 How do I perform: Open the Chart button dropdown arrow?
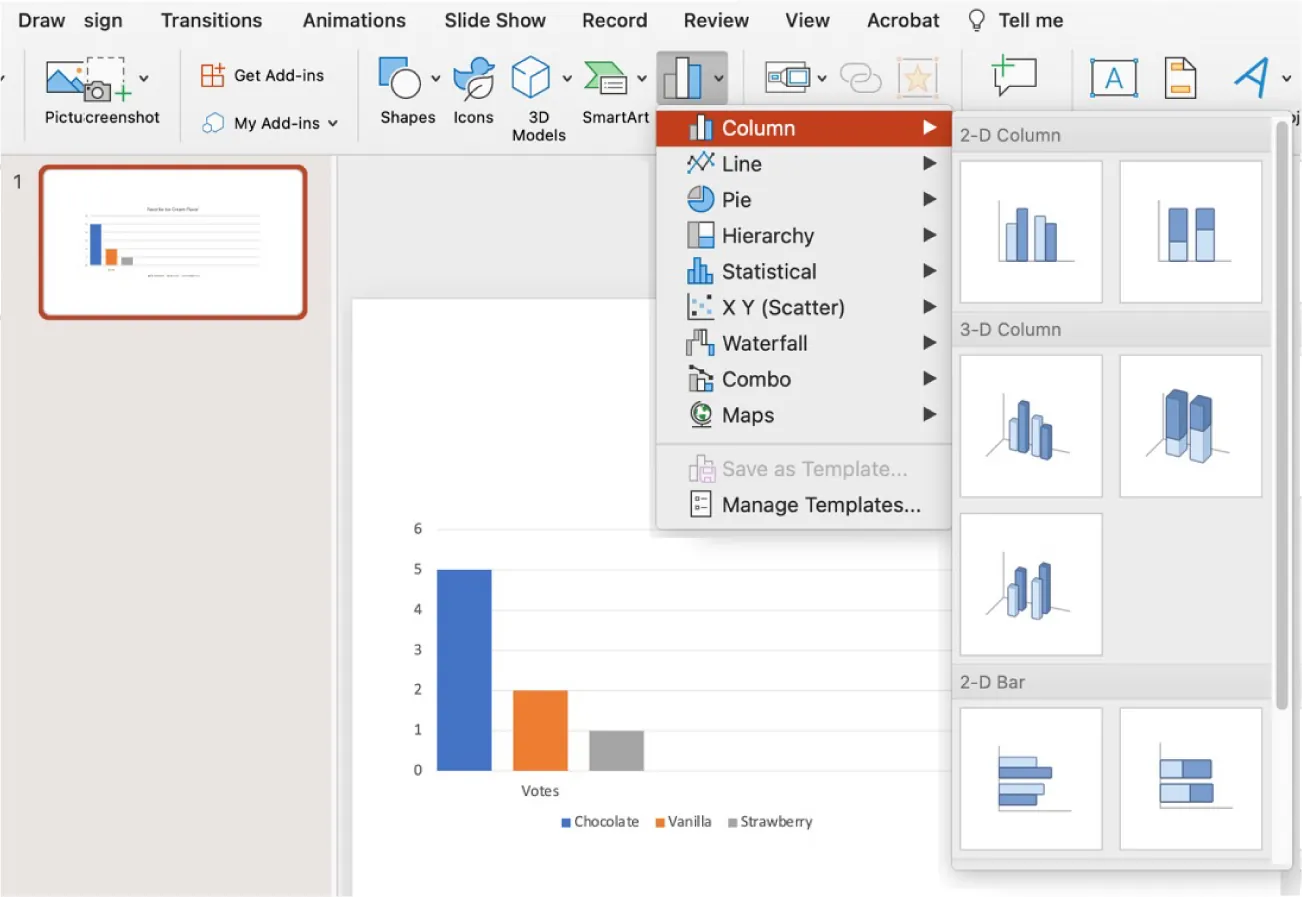tap(717, 77)
